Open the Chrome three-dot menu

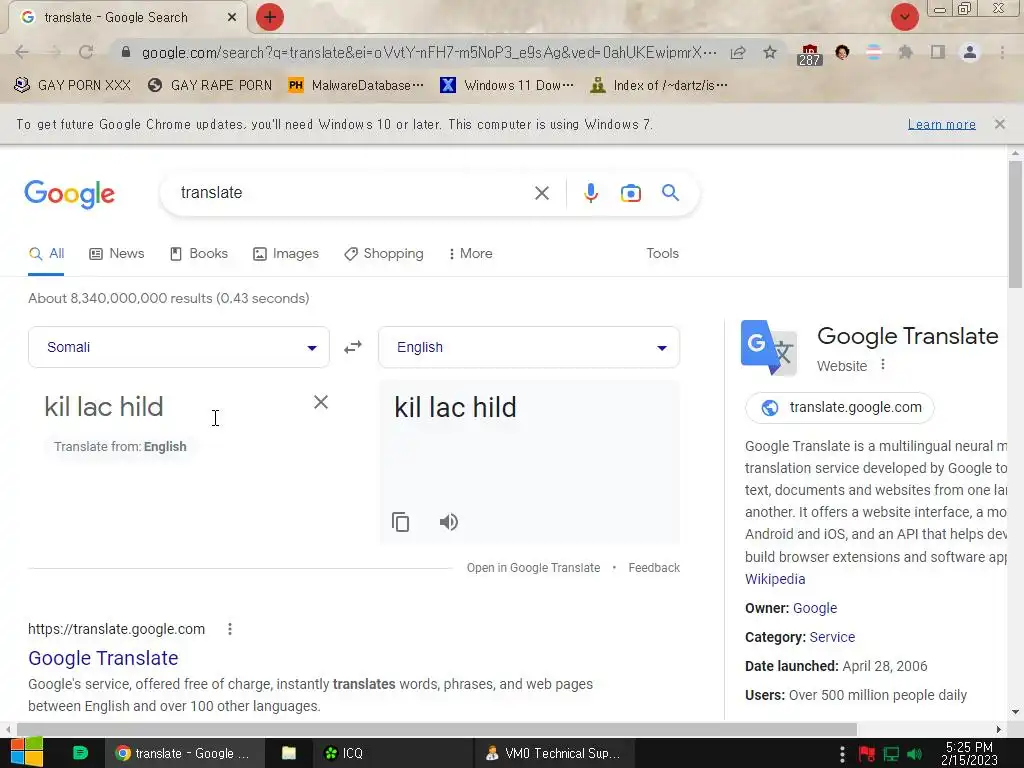(1002, 52)
